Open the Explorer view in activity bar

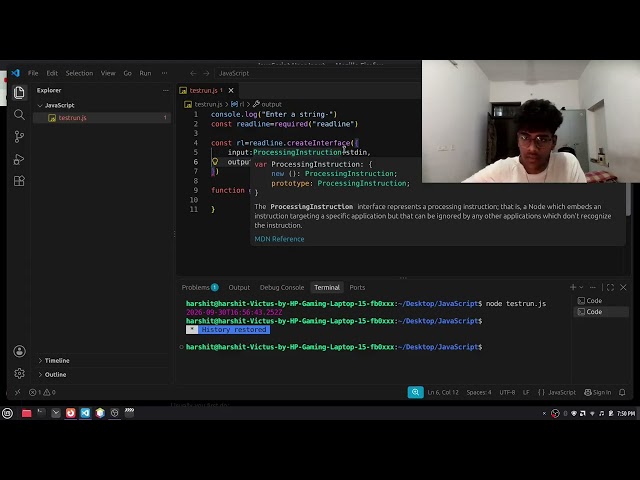coord(19,93)
